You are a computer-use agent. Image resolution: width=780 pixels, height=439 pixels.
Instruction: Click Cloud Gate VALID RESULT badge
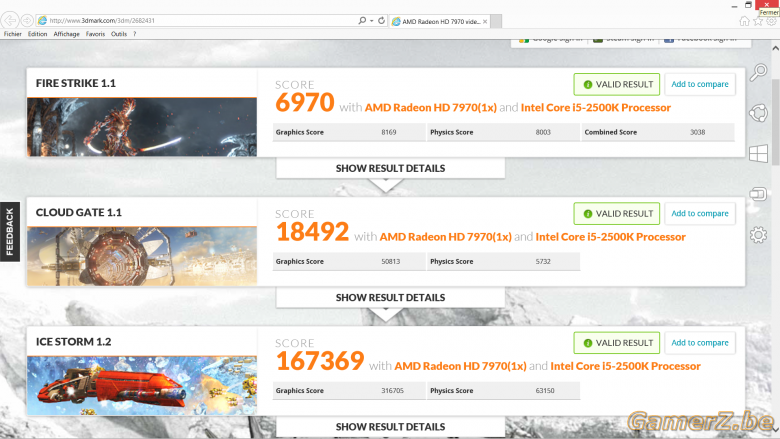pos(617,214)
